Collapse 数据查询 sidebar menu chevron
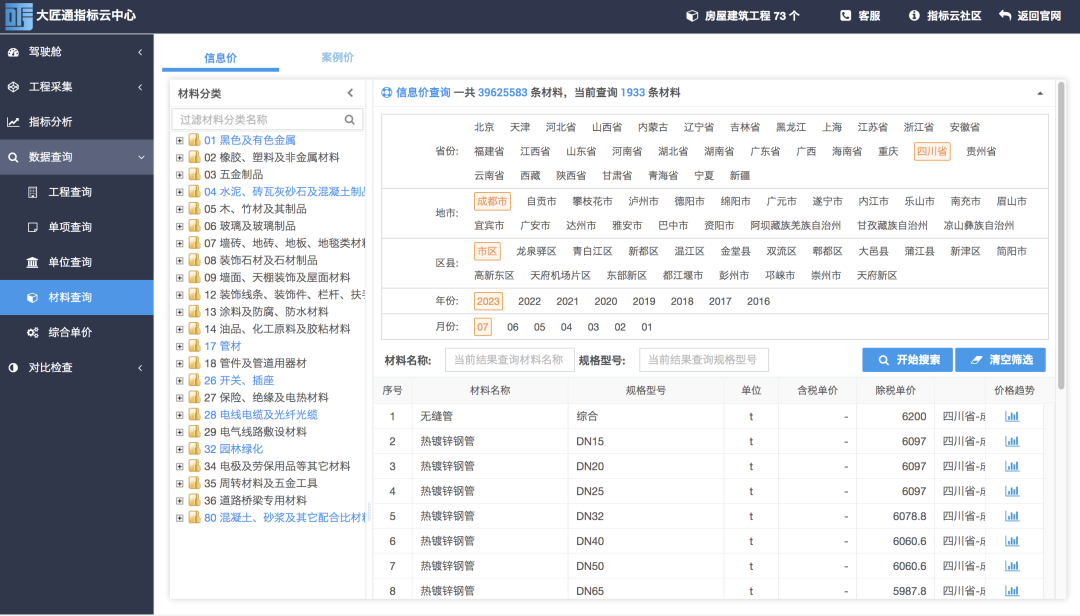The width and height of the screenshot is (1080, 616). [141, 157]
